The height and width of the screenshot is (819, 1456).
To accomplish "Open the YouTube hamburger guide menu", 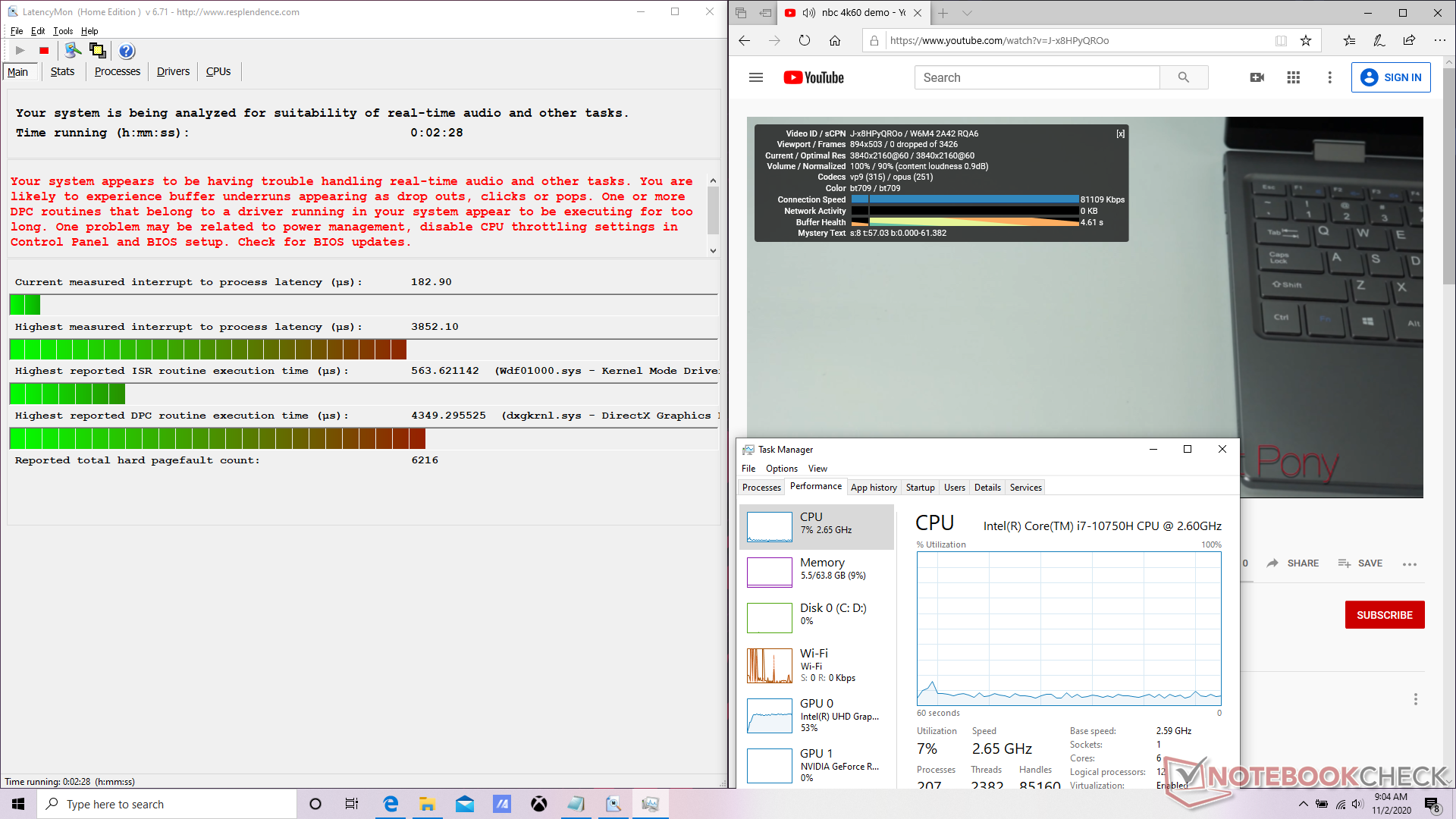I will tap(756, 77).
